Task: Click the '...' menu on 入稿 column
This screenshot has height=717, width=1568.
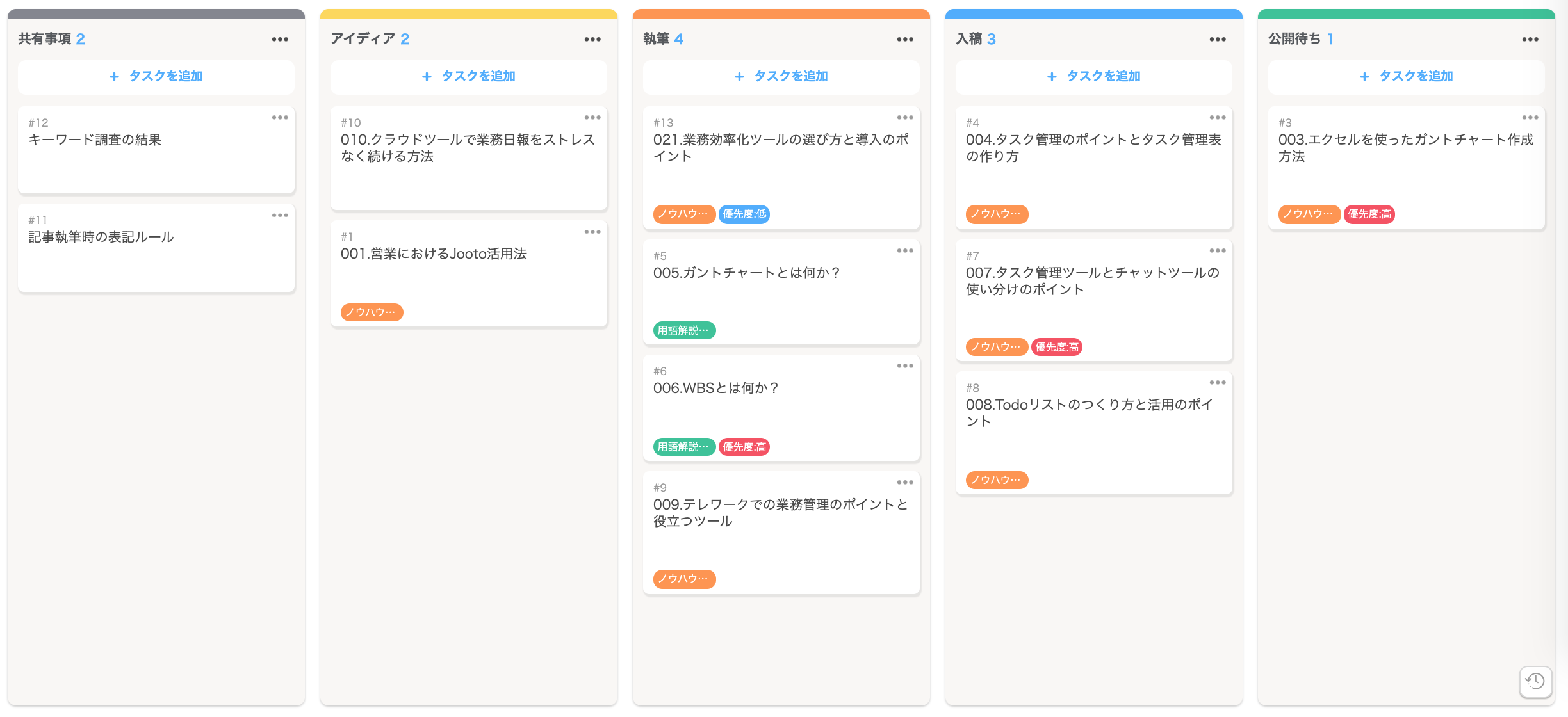Action: click(x=1219, y=39)
